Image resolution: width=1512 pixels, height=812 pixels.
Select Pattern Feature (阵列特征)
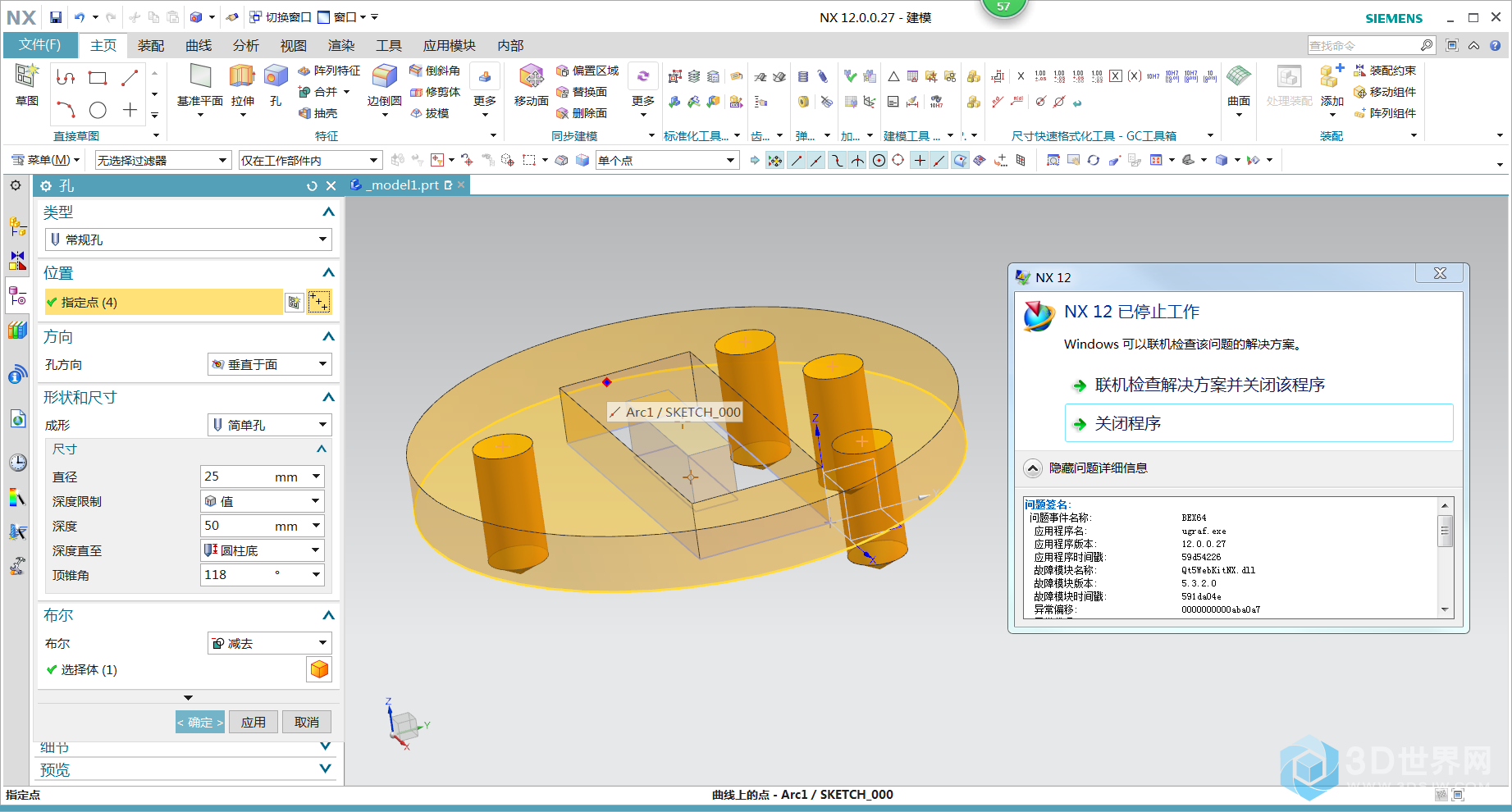click(328, 71)
